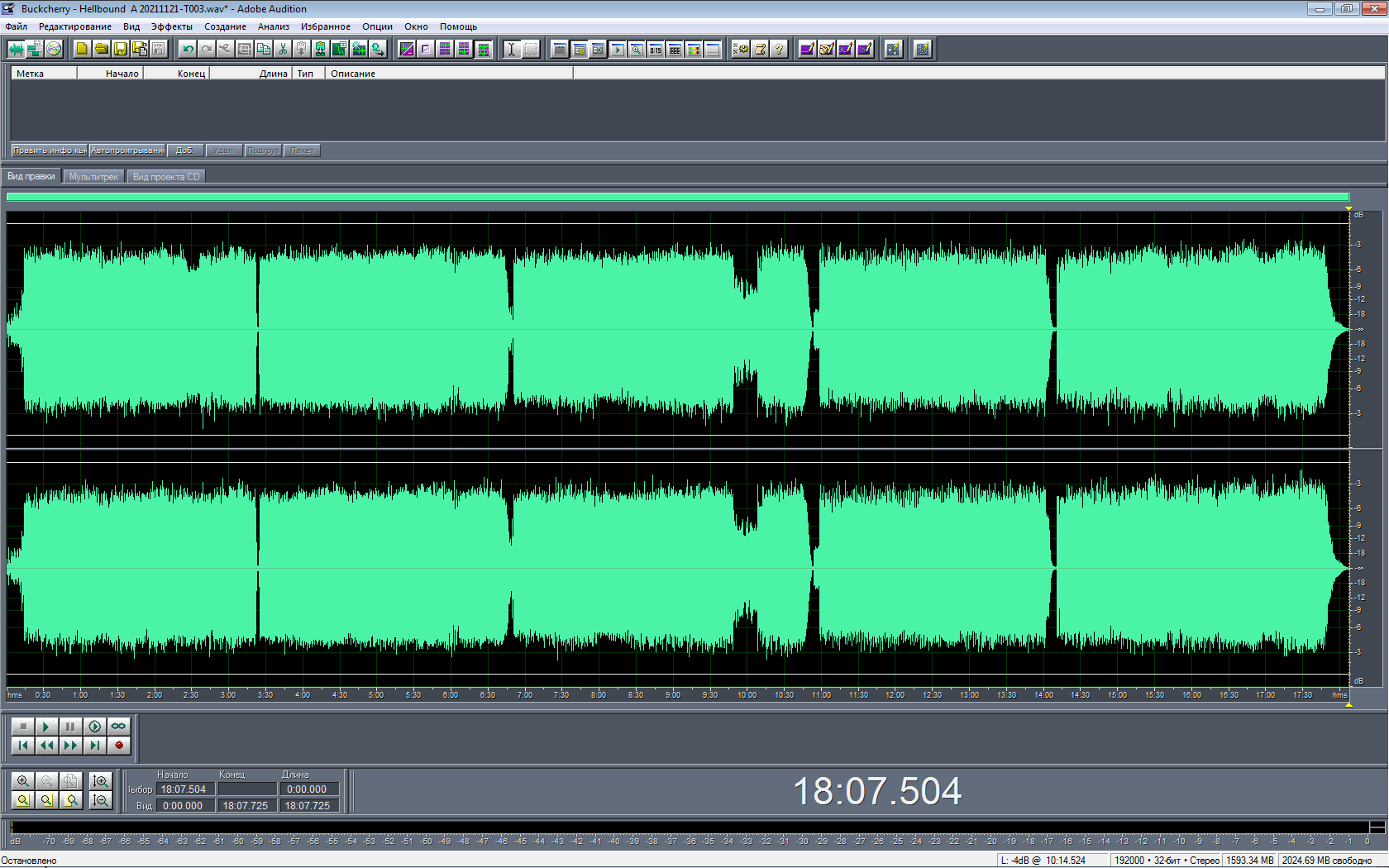Screen dimensions: 1389x868
Task: Paste clipboard toolbar icon
Action: click(x=302, y=49)
